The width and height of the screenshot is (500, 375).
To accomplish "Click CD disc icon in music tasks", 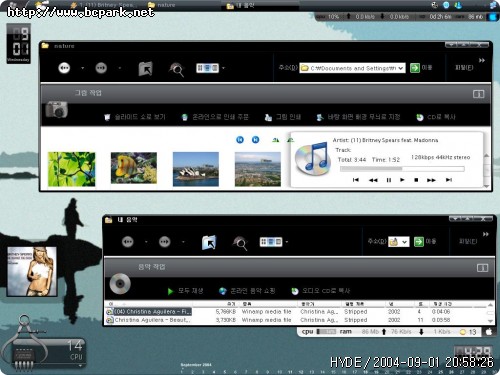I will point(120,284).
